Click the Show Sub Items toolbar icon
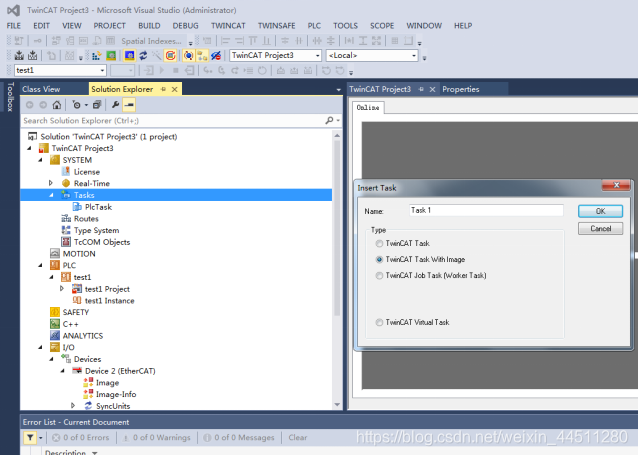This screenshot has height=456, width=638. click(x=202, y=55)
